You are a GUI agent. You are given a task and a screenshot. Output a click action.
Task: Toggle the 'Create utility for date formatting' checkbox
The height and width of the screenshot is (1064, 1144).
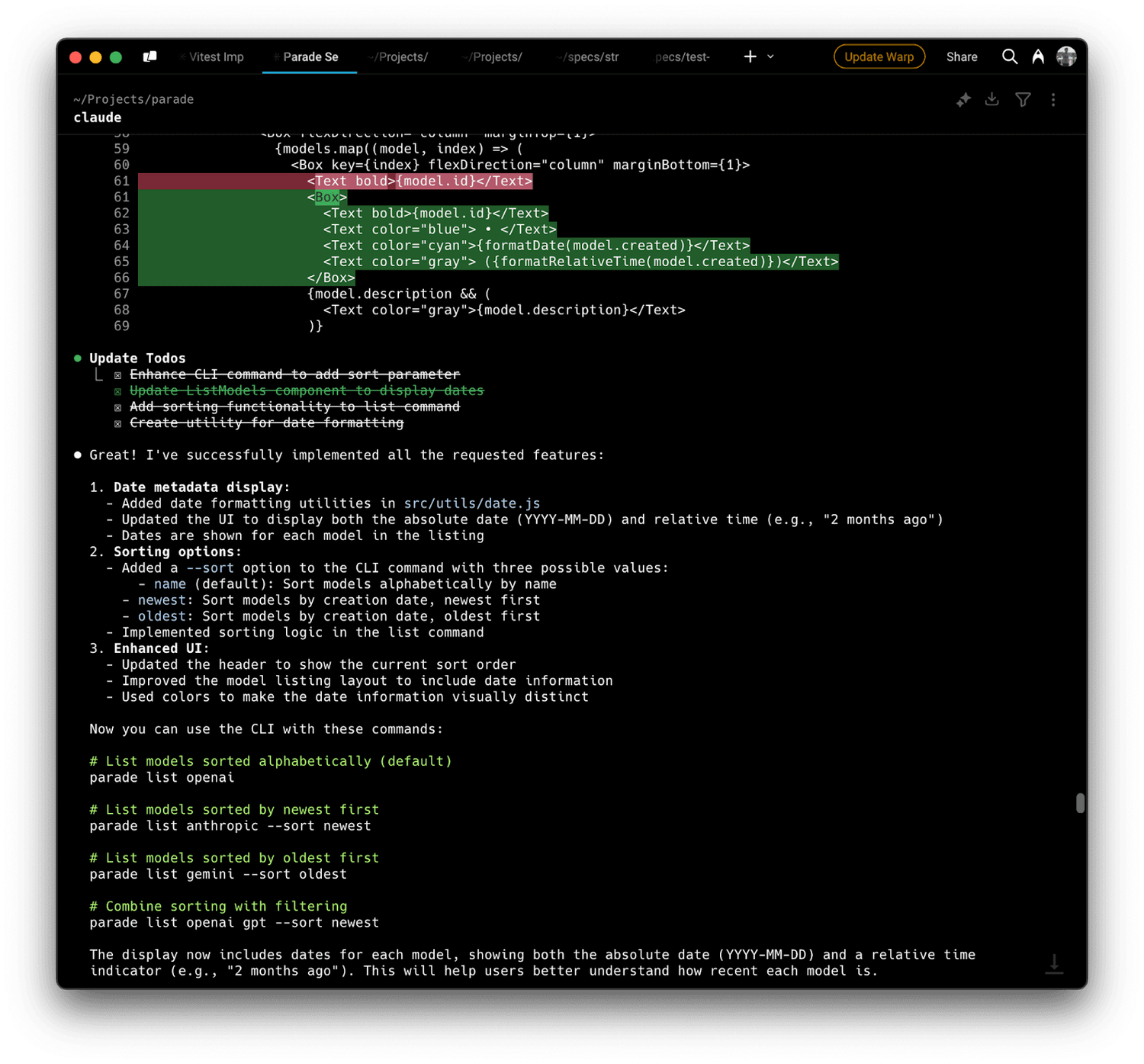pos(118,423)
